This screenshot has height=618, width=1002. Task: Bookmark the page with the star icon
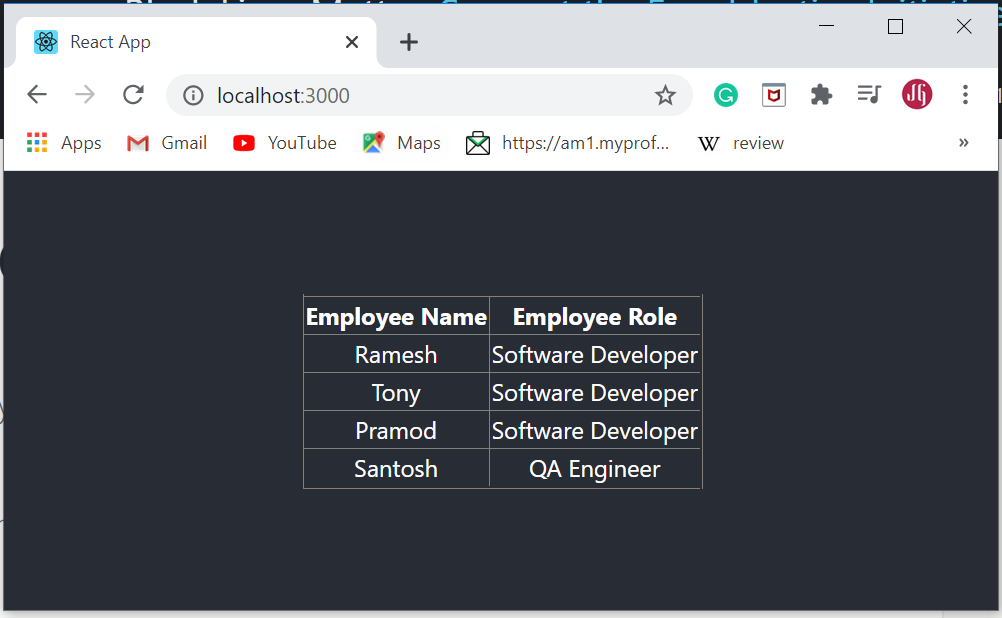point(665,95)
